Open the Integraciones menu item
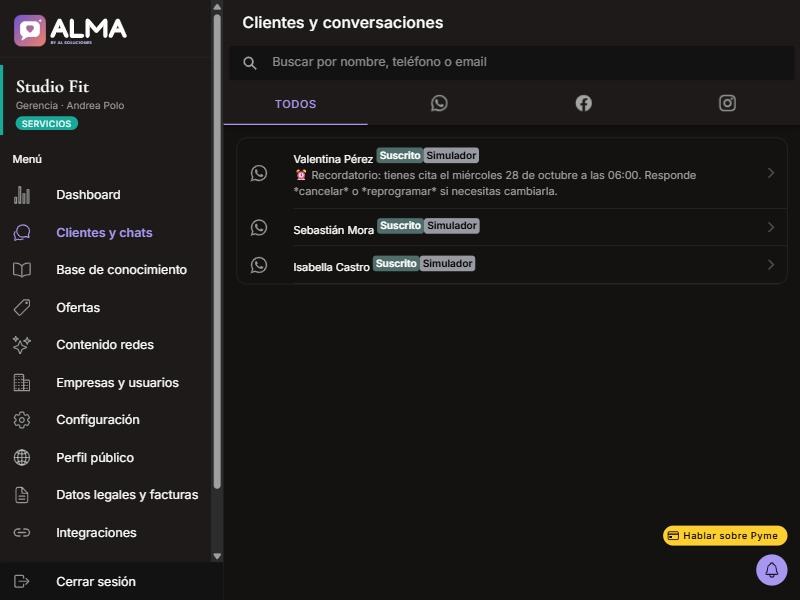800x600 pixels. pos(106,533)
